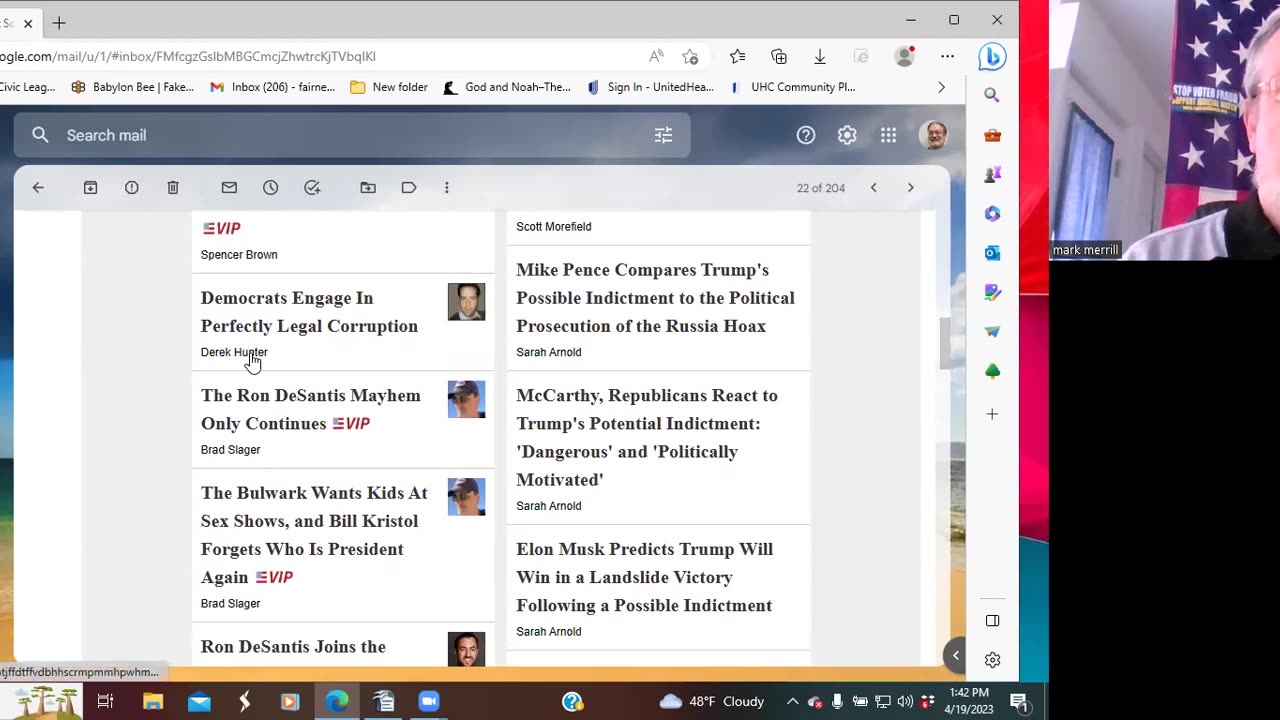Open Mike Pence Compares Trump's Indictment article
1280x720 pixels.
point(655,297)
